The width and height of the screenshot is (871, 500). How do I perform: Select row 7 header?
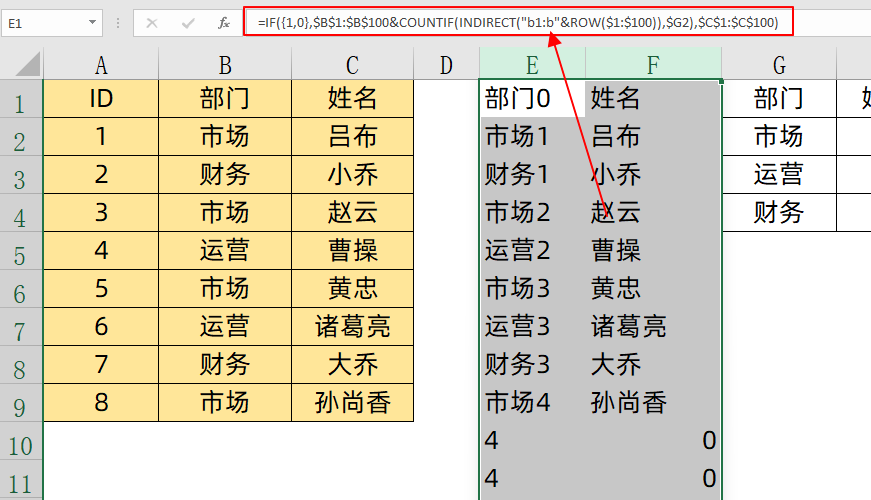(21, 327)
